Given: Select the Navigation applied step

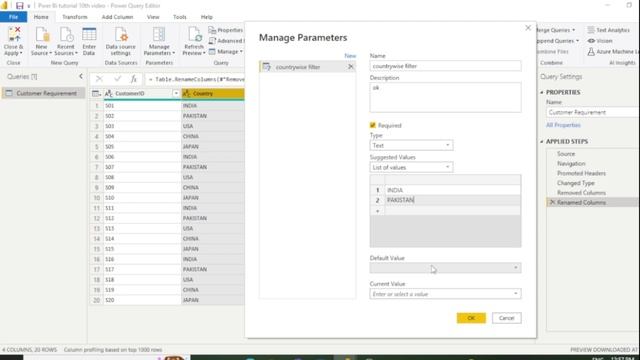Looking at the screenshot, I should click(x=571, y=164).
